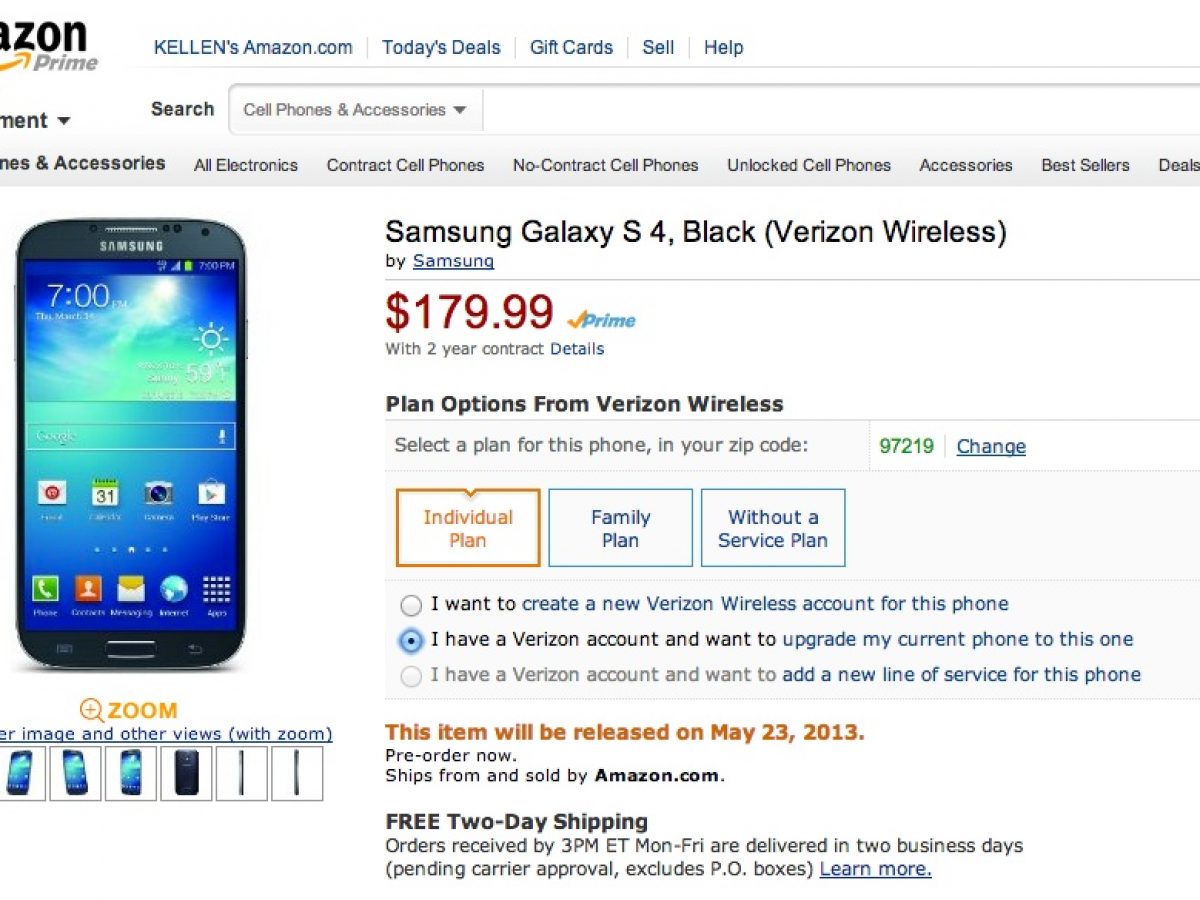Select the black back-view phone thumbnail

(x=186, y=773)
